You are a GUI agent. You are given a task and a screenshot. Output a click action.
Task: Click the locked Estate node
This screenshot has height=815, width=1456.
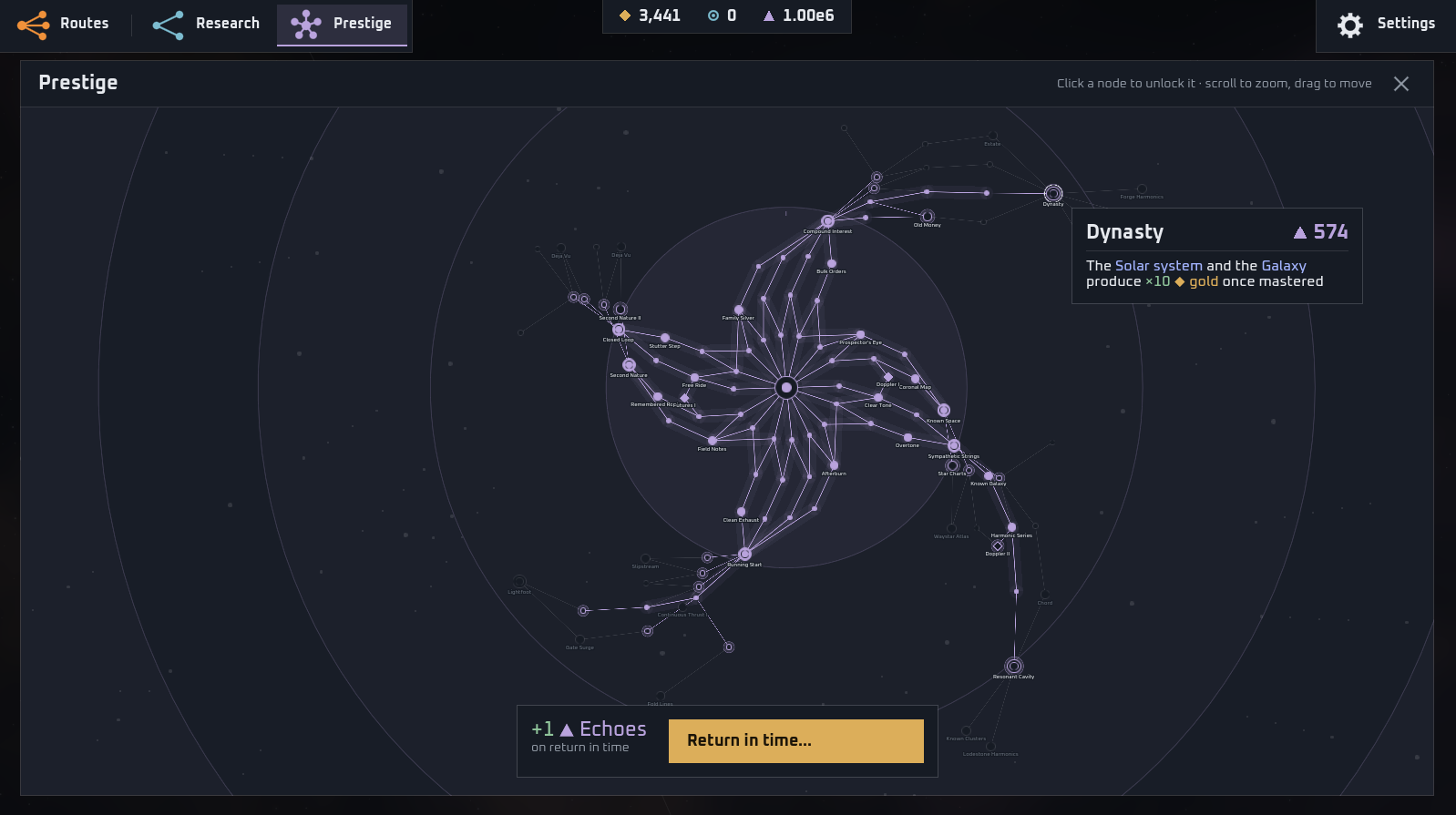click(x=992, y=136)
